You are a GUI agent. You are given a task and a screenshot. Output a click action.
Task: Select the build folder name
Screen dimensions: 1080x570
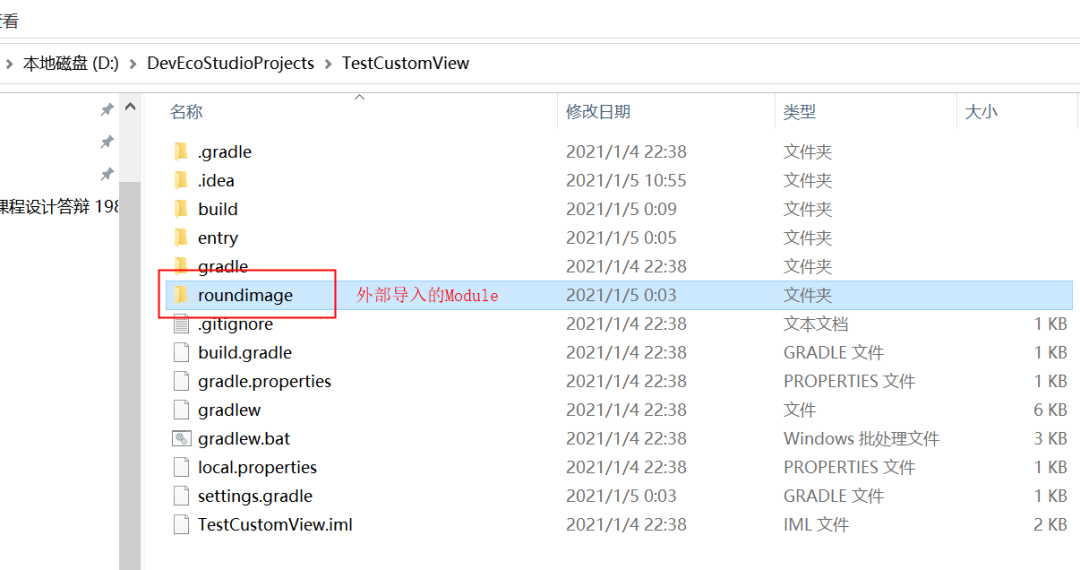[218, 209]
